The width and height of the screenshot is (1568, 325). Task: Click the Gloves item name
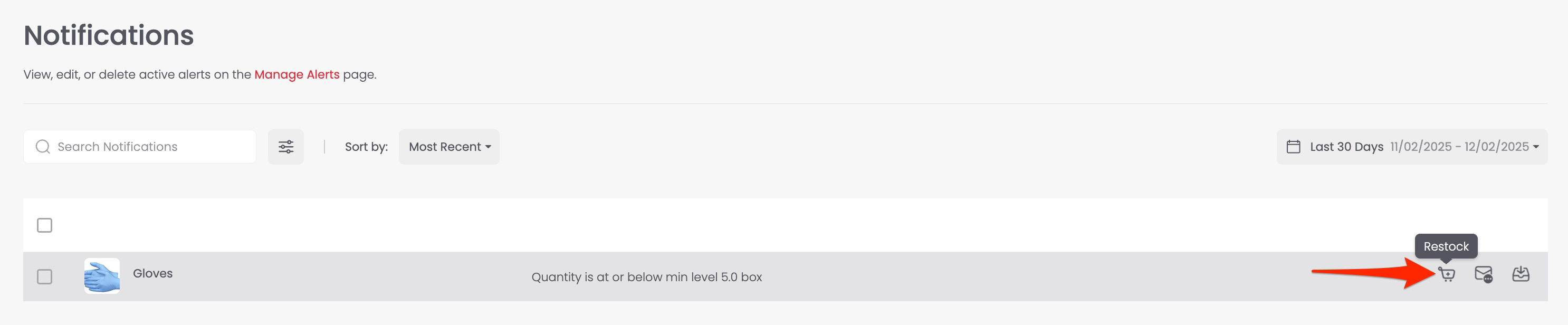pyautogui.click(x=153, y=273)
